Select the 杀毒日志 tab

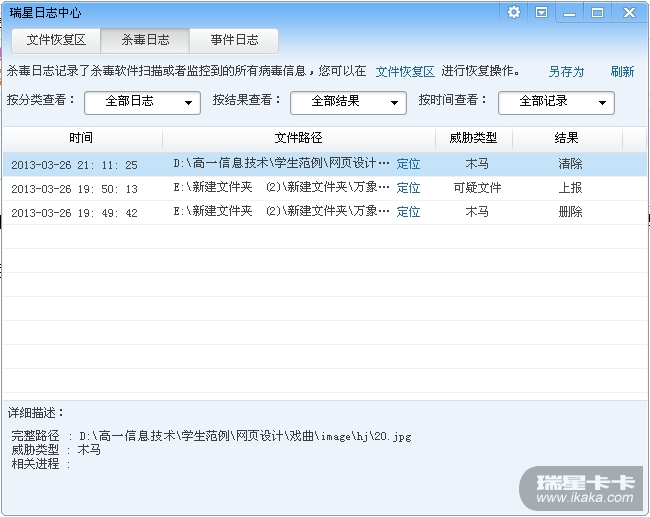145,40
